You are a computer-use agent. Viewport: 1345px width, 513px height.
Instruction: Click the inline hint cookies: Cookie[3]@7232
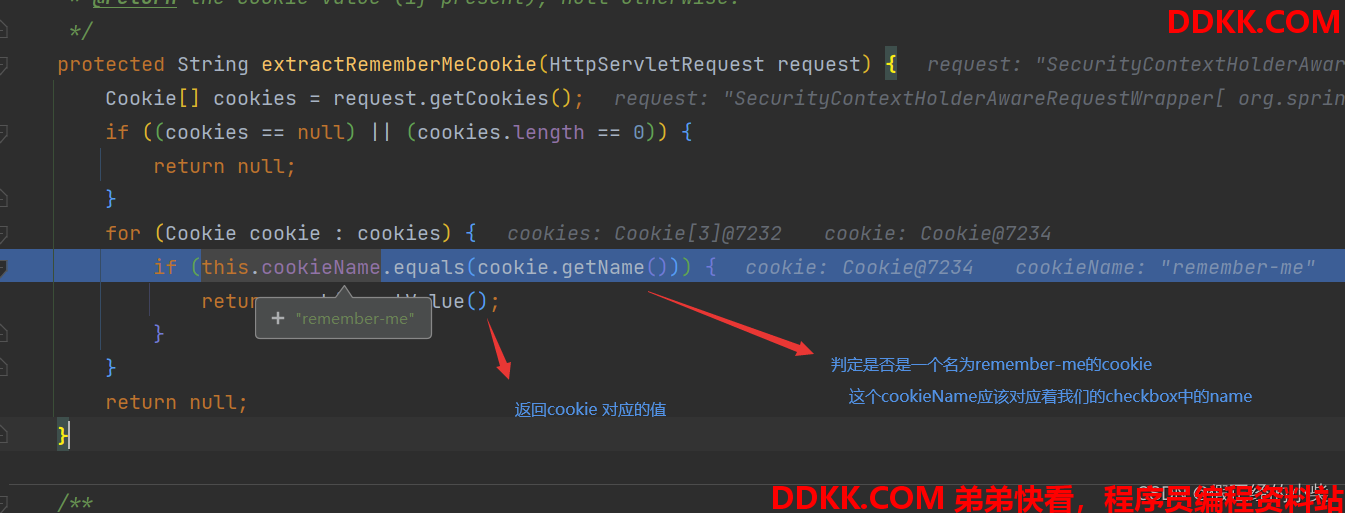click(x=644, y=233)
